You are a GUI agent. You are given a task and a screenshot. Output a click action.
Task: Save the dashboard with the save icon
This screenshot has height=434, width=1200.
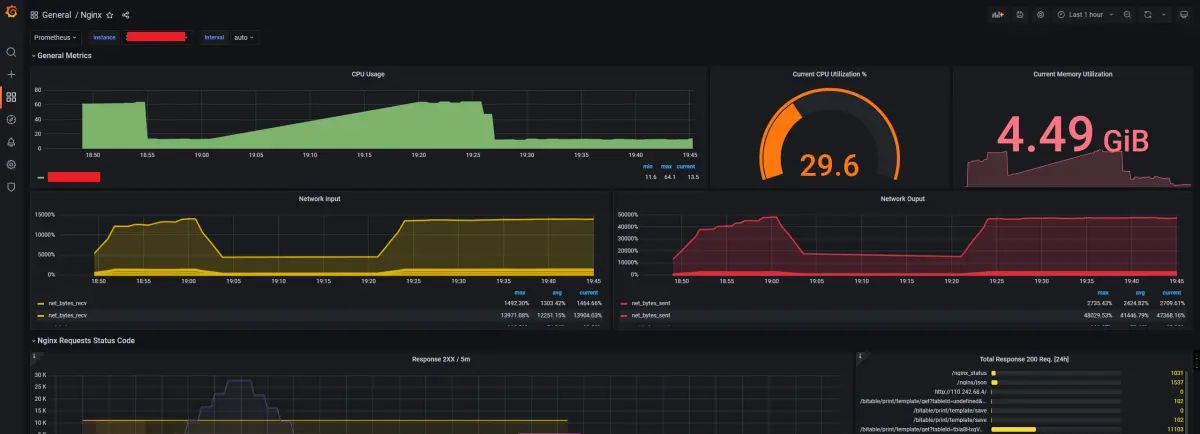coord(1020,15)
